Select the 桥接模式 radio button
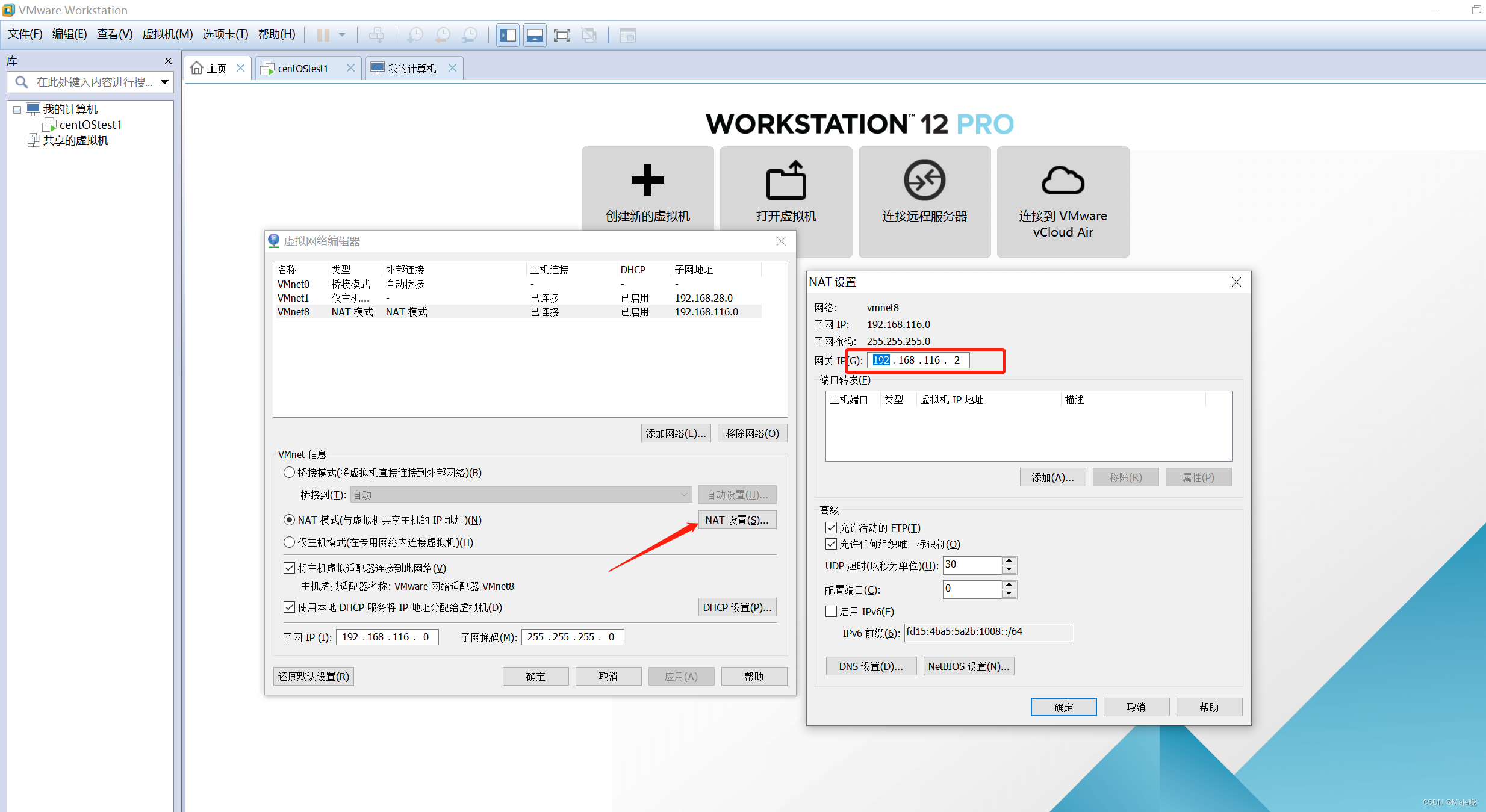This screenshot has height=812, width=1486. pos(289,472)
